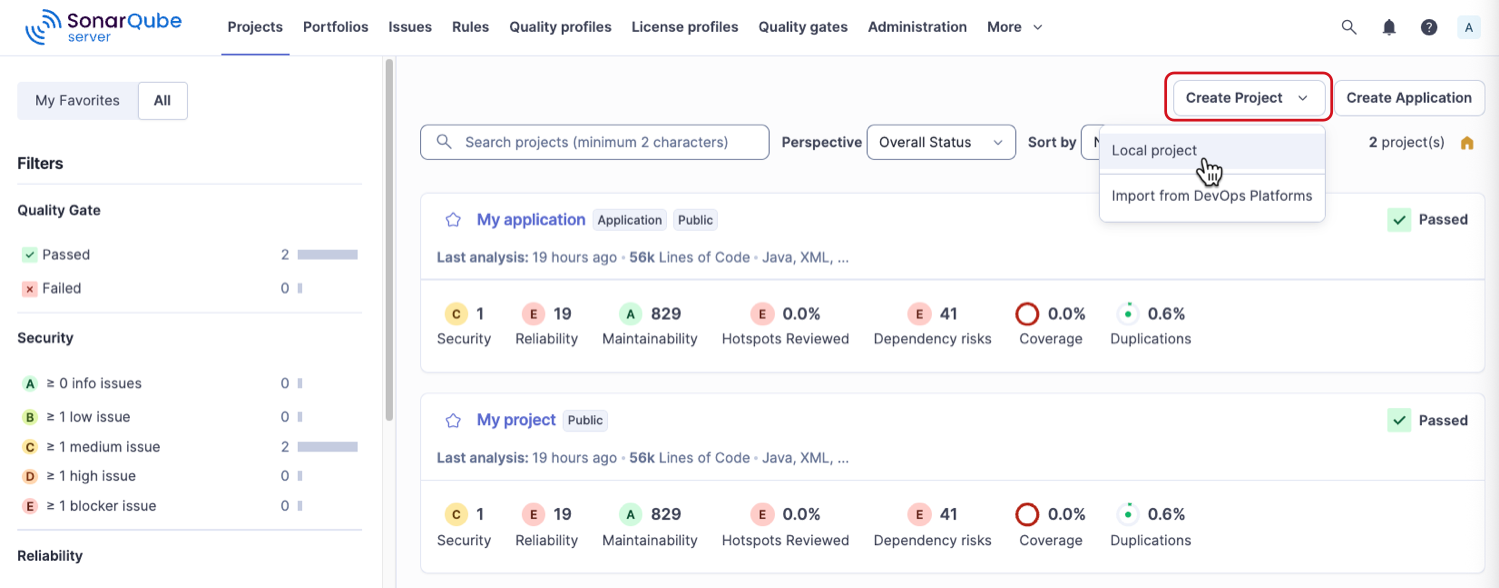Open the More navigation dropdown
The width and height of the screenshot is (1499, 588).
pos(1014,27)
